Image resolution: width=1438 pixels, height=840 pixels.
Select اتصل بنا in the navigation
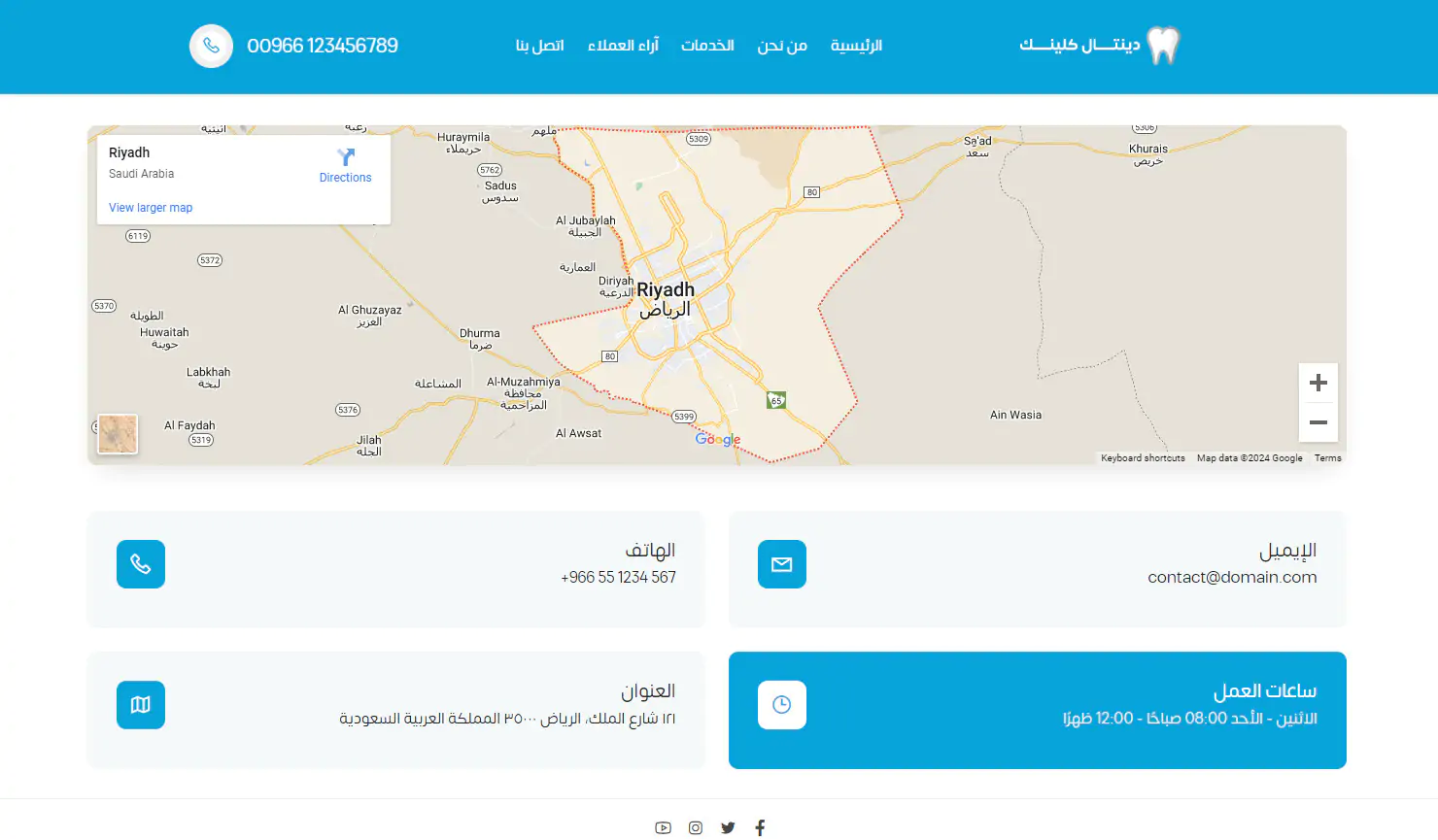(539, 46)
